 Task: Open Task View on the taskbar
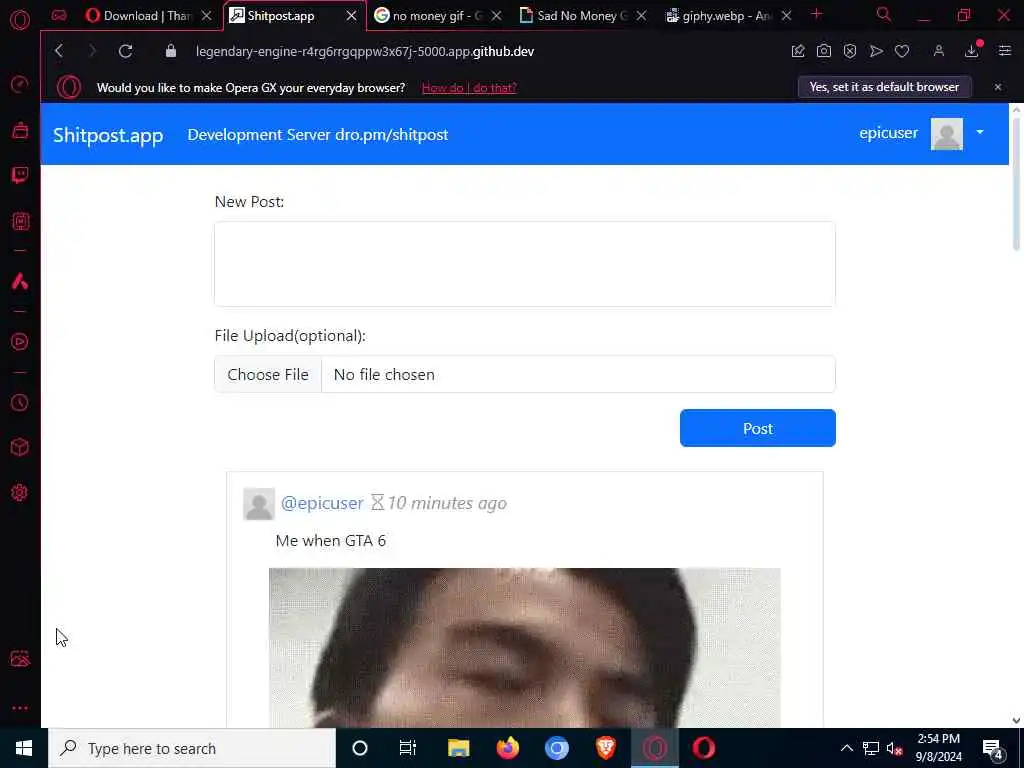(408, 748)
